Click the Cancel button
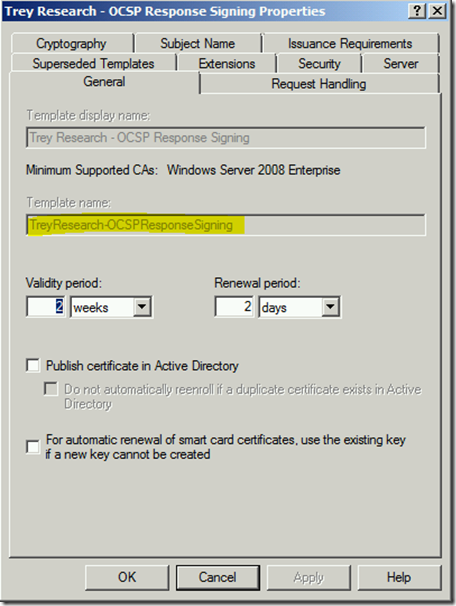 pos(218,577)
